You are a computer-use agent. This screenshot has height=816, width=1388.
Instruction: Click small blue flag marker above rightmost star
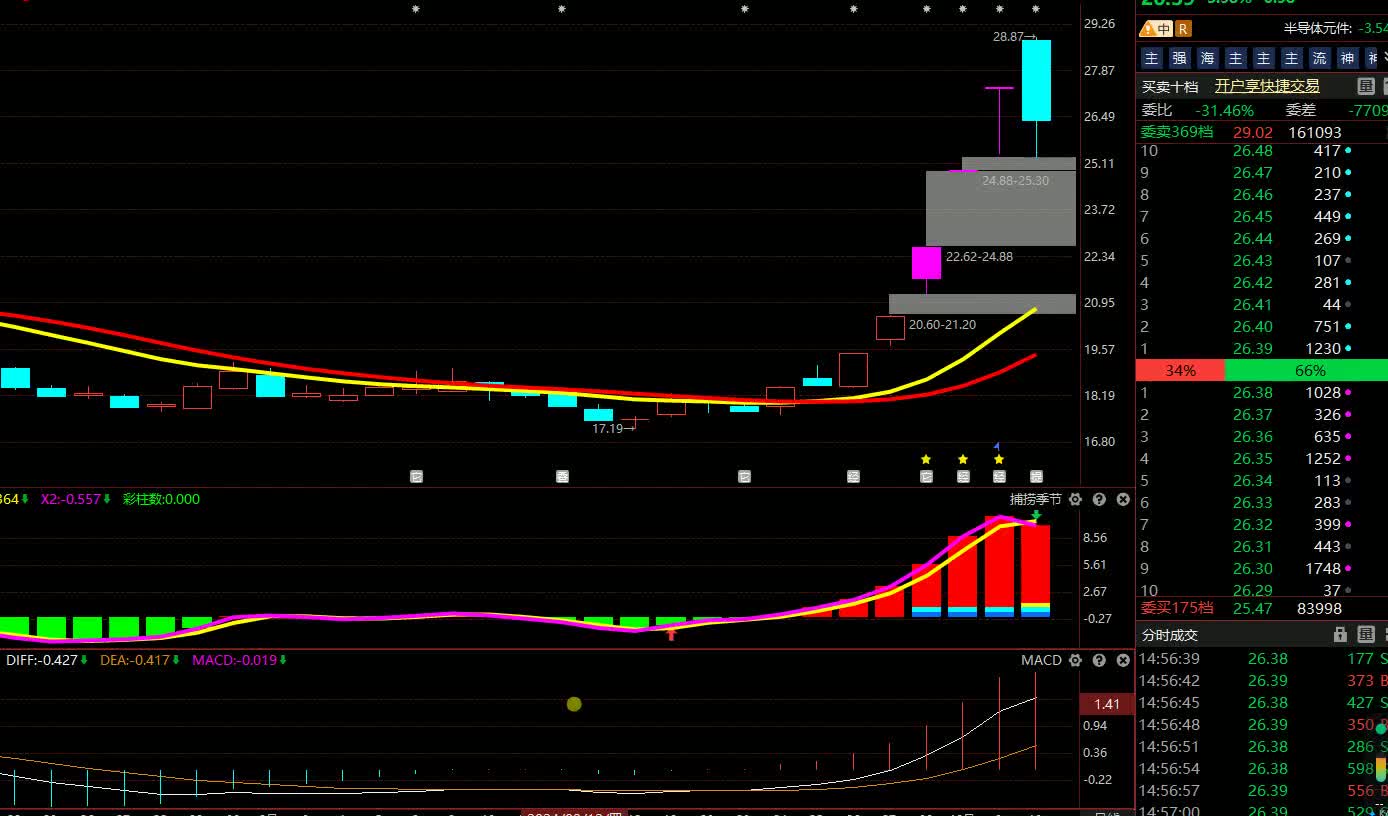997,446
